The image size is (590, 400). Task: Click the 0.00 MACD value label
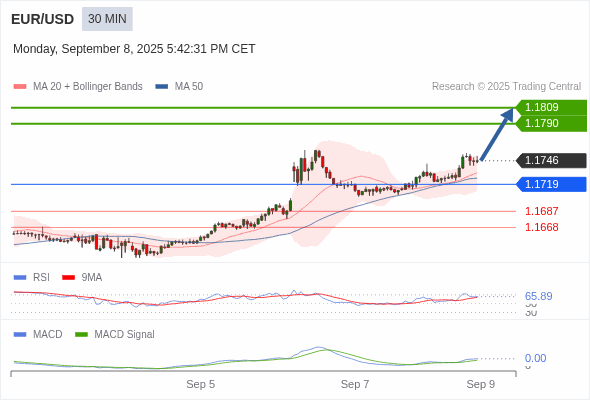[535, 358]
